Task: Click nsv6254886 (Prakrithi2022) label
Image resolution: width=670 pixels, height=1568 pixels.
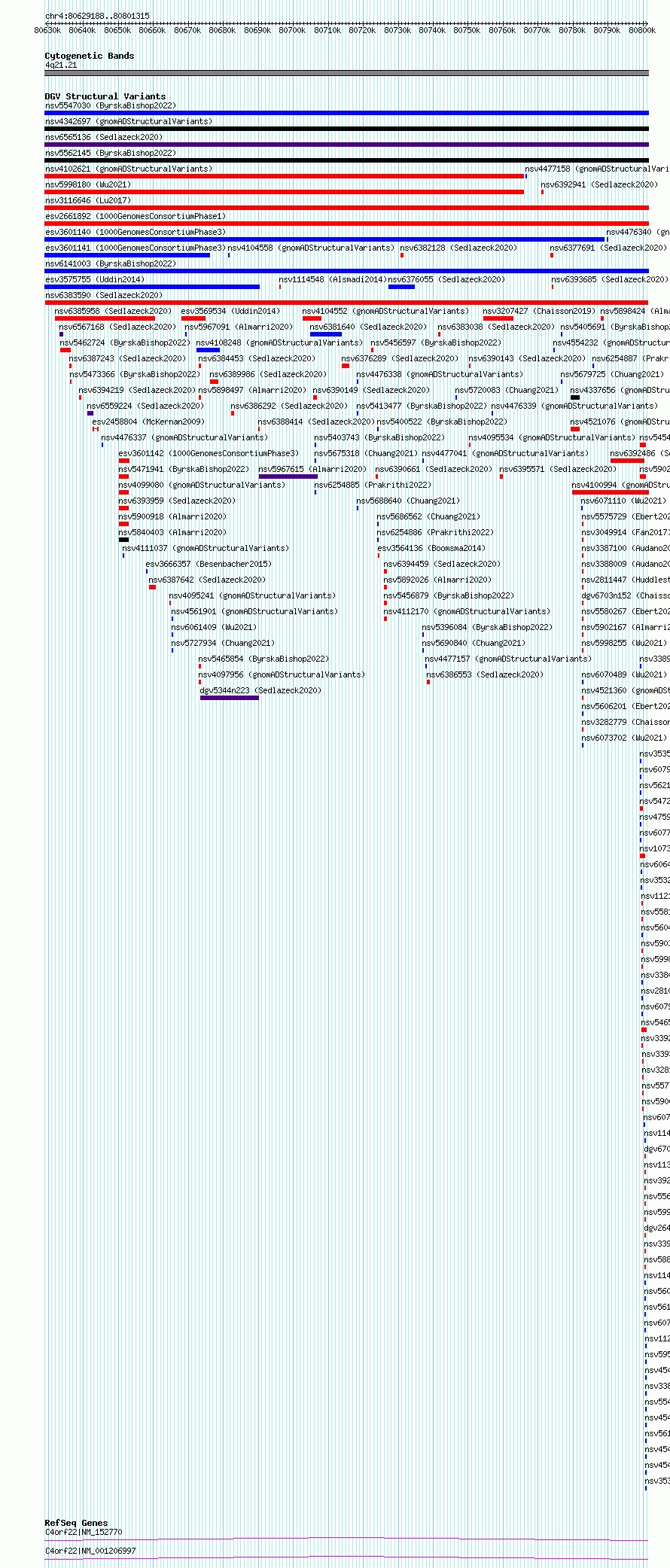Action: click(x=436, y=532)
